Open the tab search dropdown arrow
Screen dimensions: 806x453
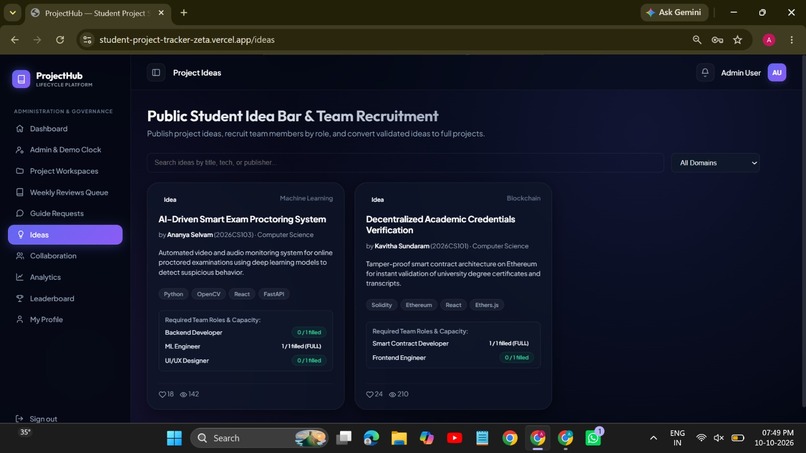[x=13, y=13]
